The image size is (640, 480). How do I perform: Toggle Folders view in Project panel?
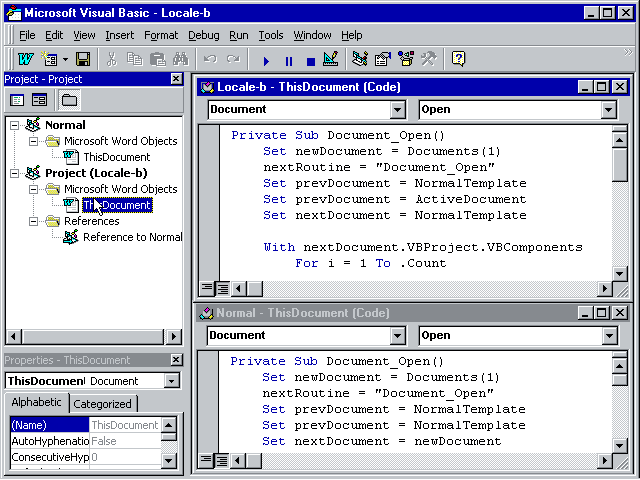[x=69, y=100]
